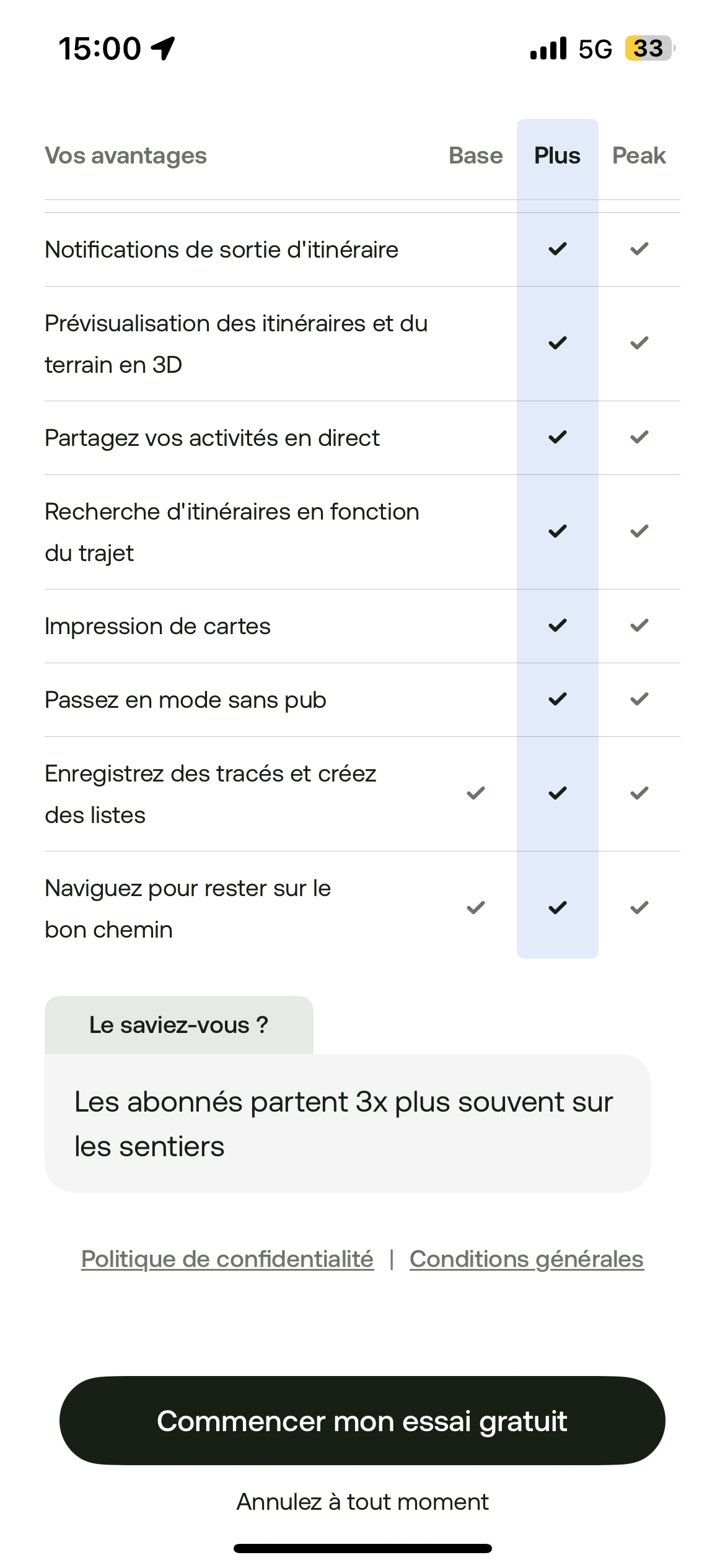Select the Base plan column

click(x=476, y=155)
